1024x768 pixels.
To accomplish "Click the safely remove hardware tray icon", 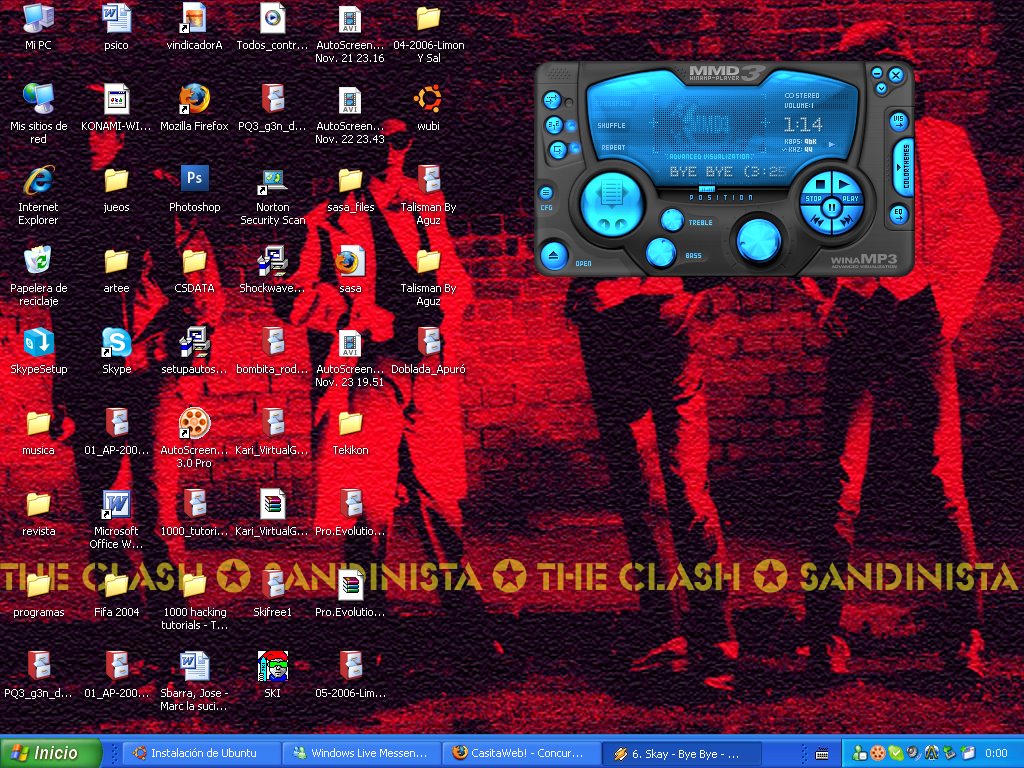I will (950, 753).
